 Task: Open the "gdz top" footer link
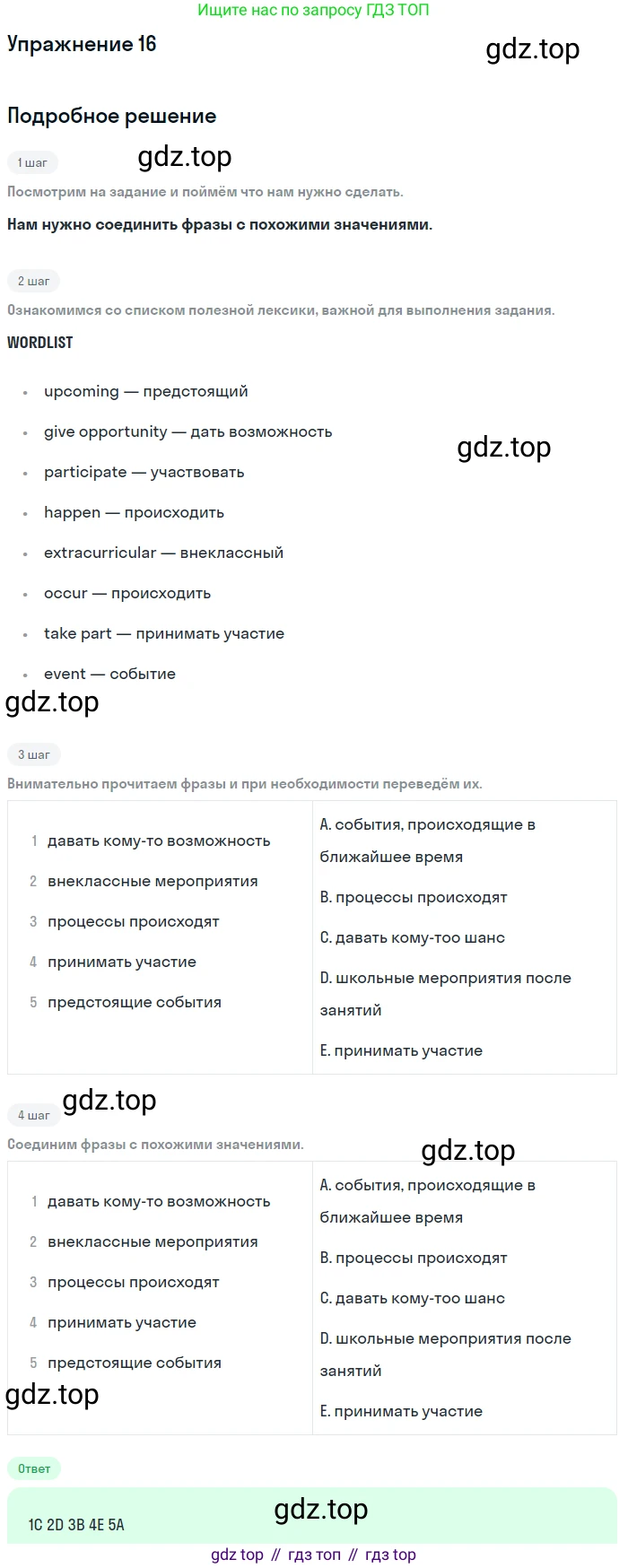[237, 1555]
